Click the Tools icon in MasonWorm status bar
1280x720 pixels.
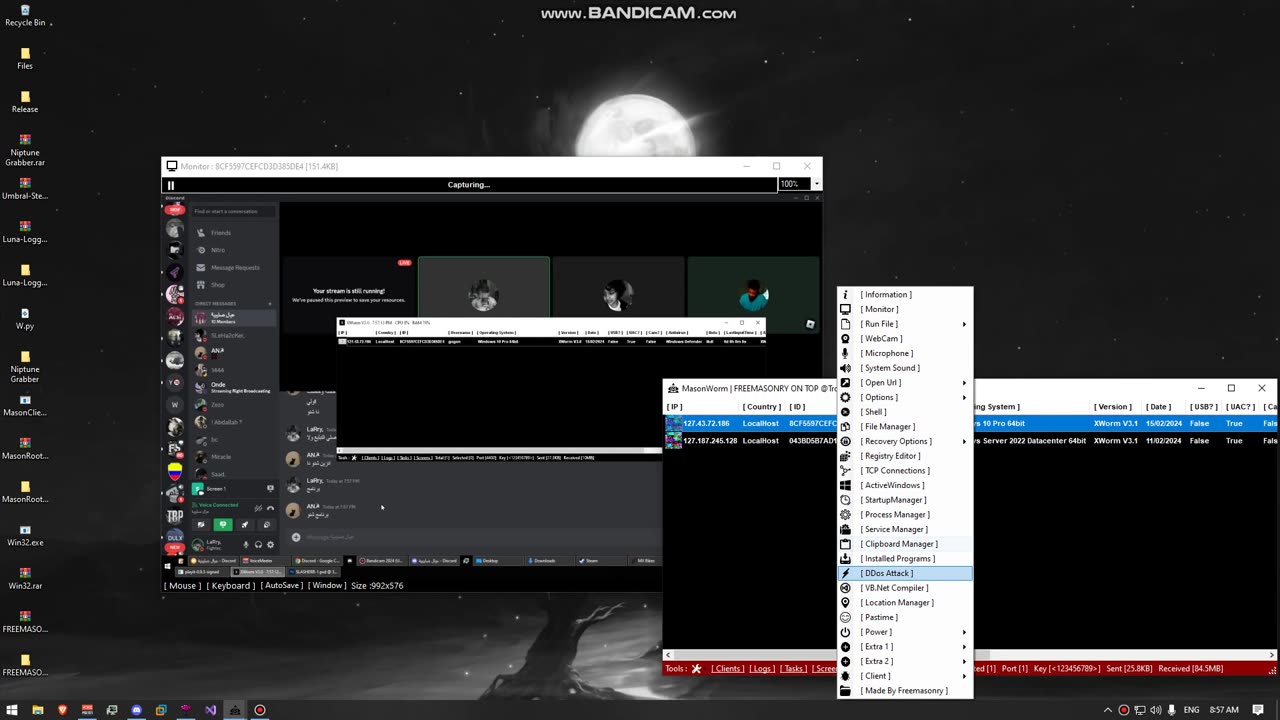696,668
